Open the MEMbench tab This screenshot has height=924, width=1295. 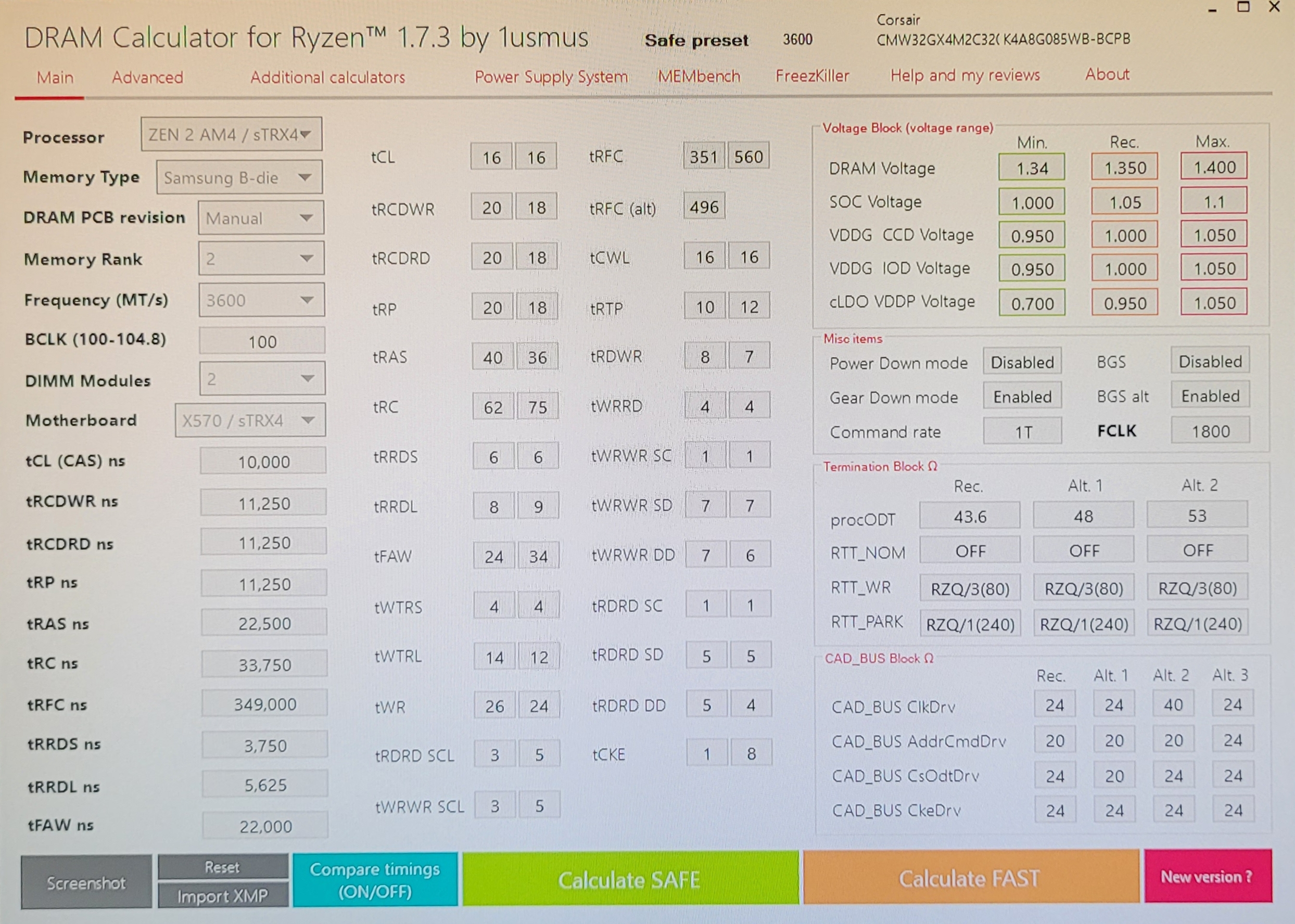[699, 76]
